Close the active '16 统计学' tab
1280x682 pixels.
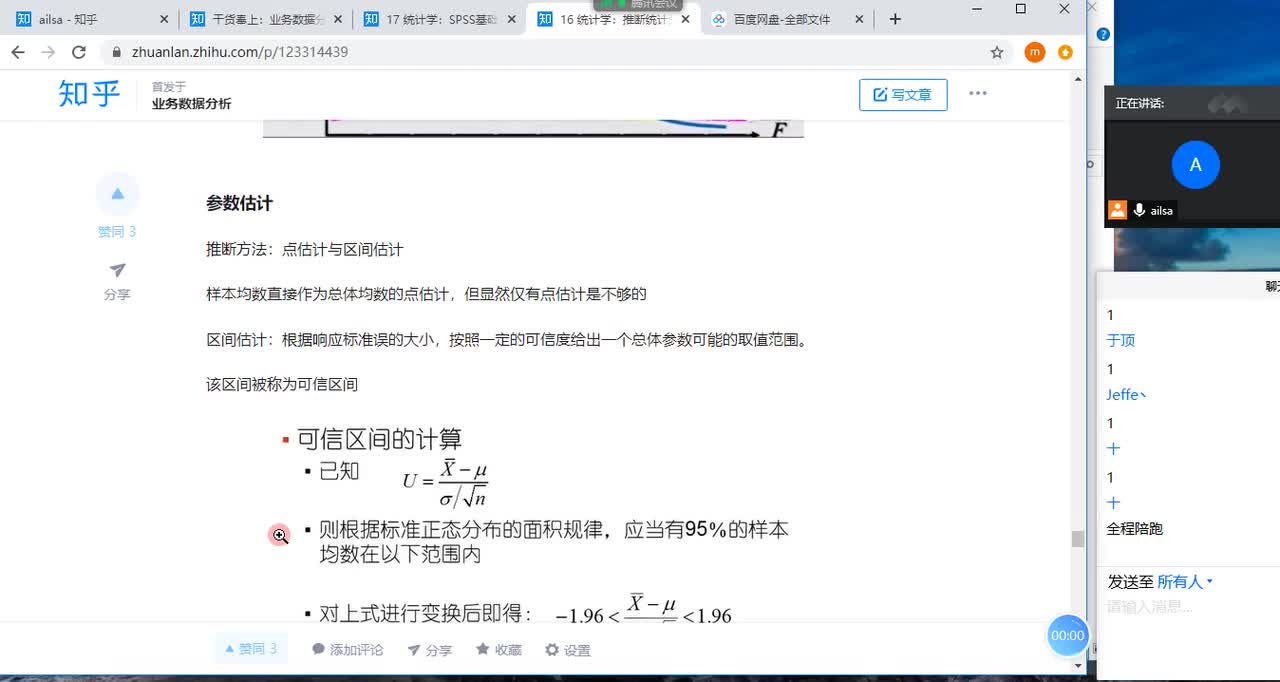click(x=686, y=19)
